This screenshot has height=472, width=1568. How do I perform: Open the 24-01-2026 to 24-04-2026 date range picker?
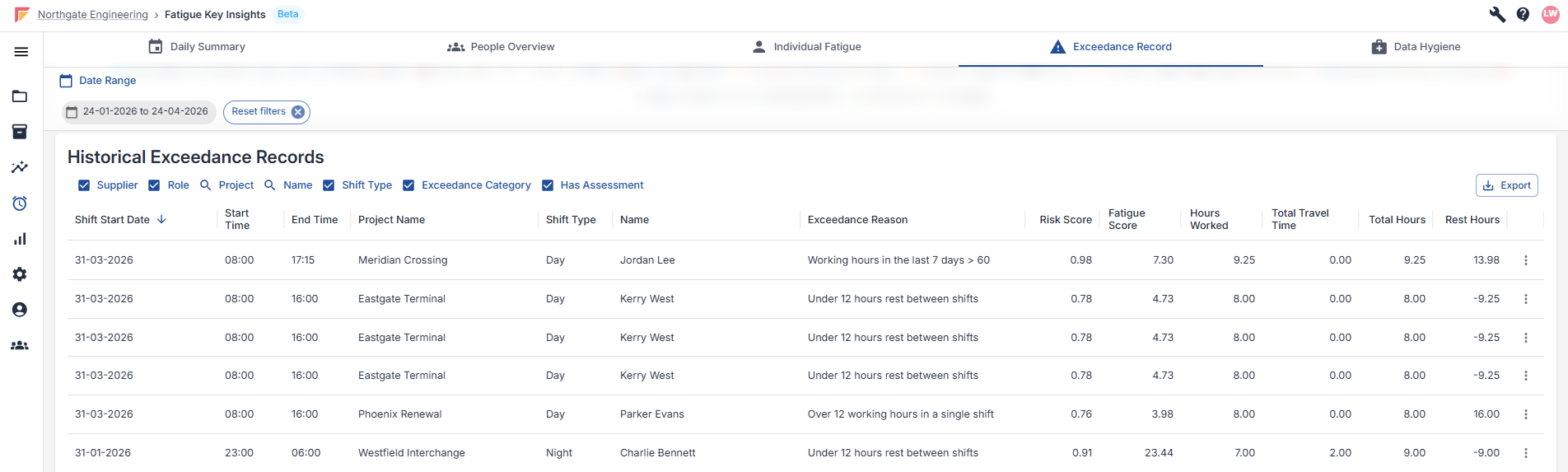(x=138, y=112)
